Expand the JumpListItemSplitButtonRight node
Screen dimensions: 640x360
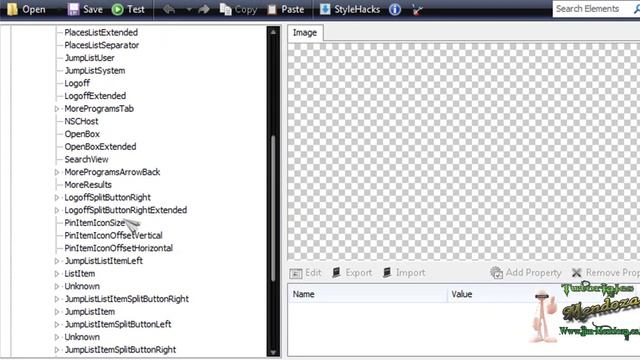coord(57,350)
